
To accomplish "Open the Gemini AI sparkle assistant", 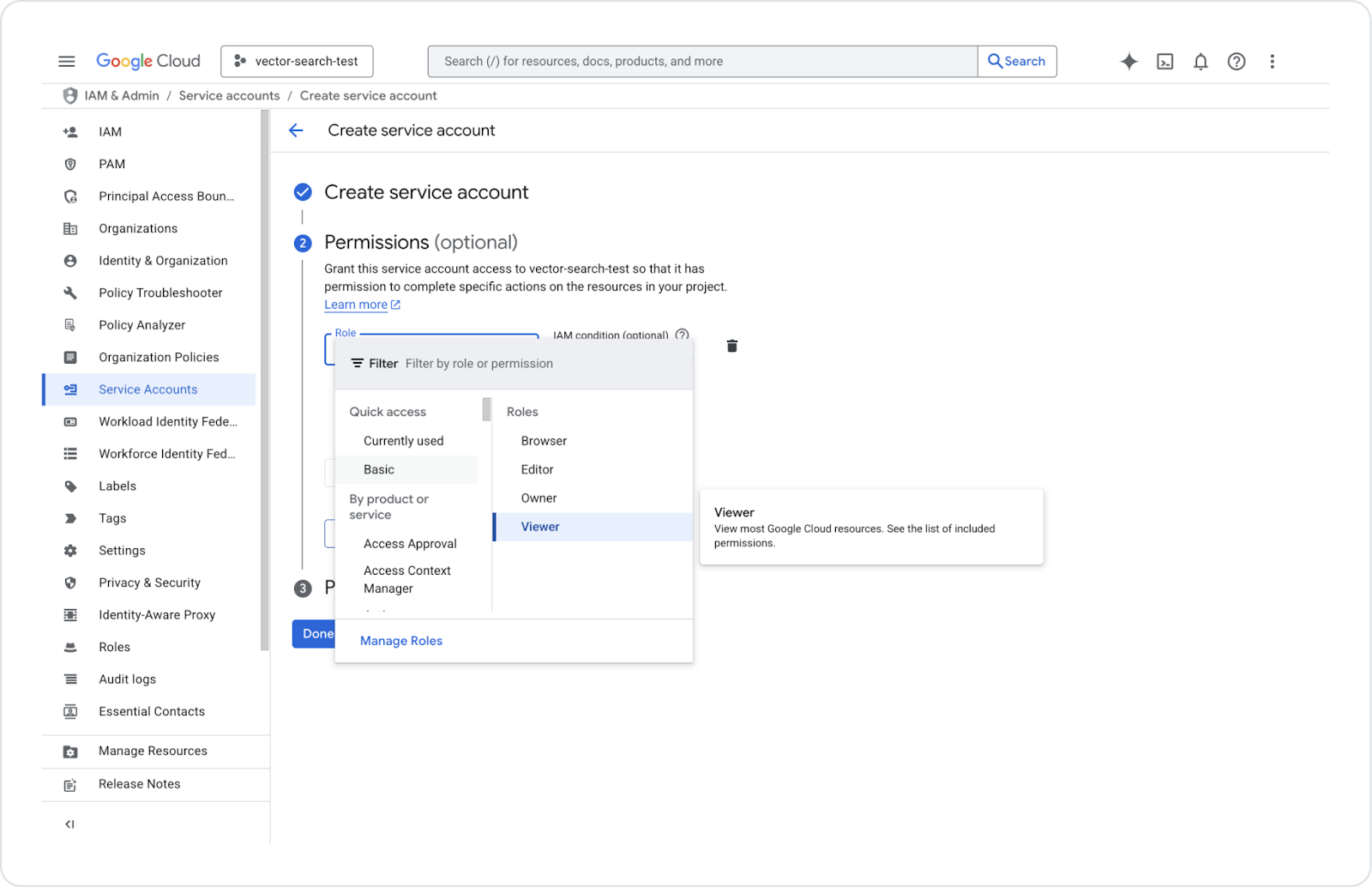I will click(x=1128, y=61).
